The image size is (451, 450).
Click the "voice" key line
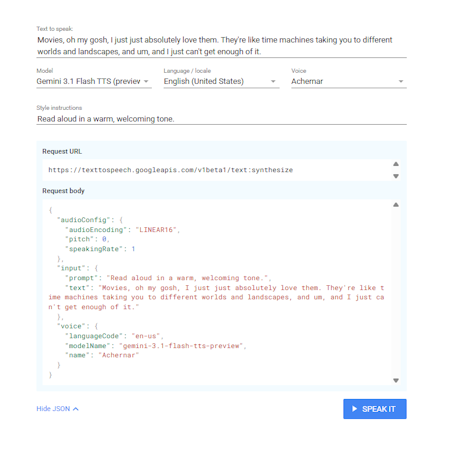pos(77,326)
